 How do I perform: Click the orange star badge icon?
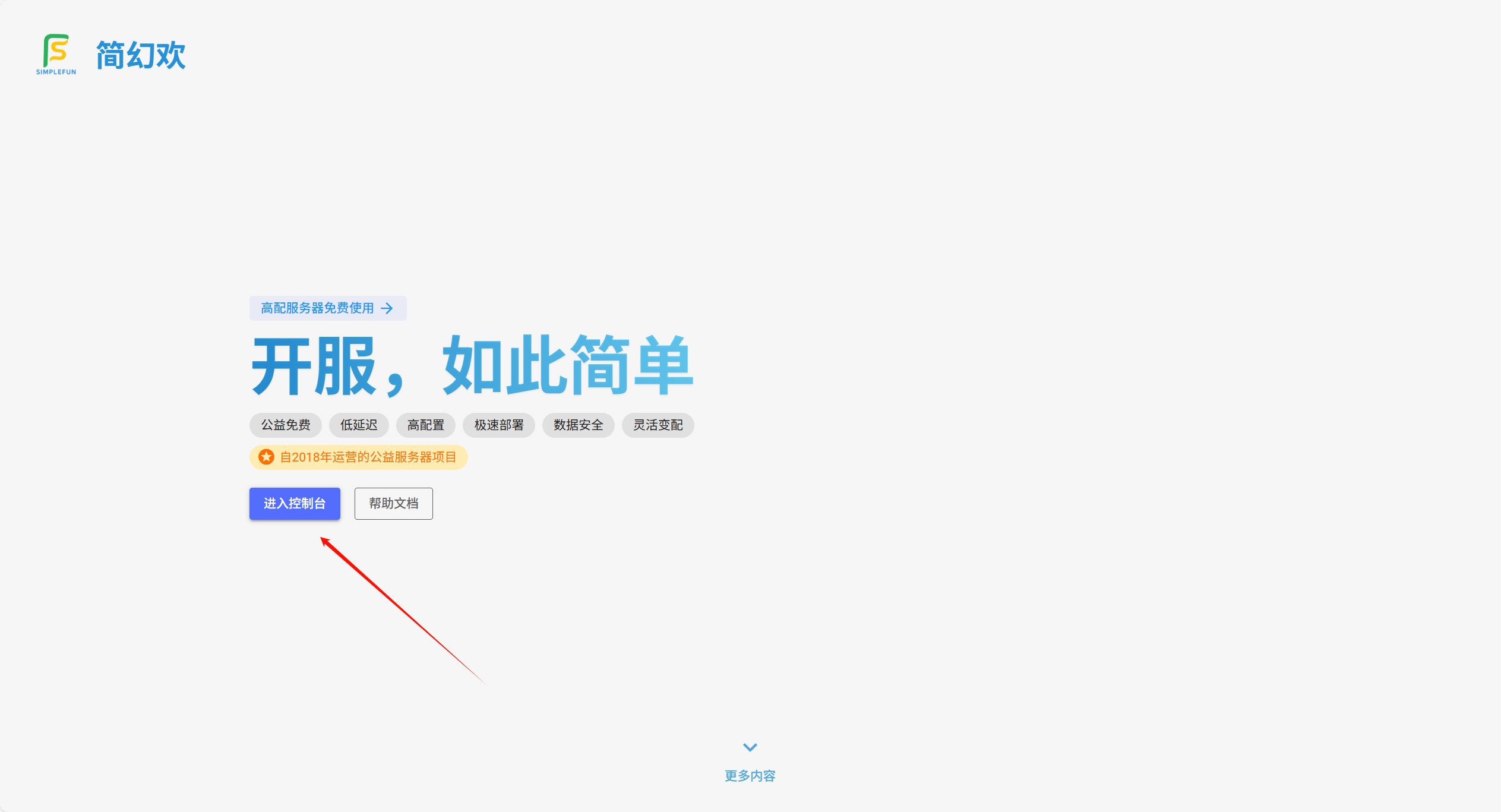coord(266,457)
